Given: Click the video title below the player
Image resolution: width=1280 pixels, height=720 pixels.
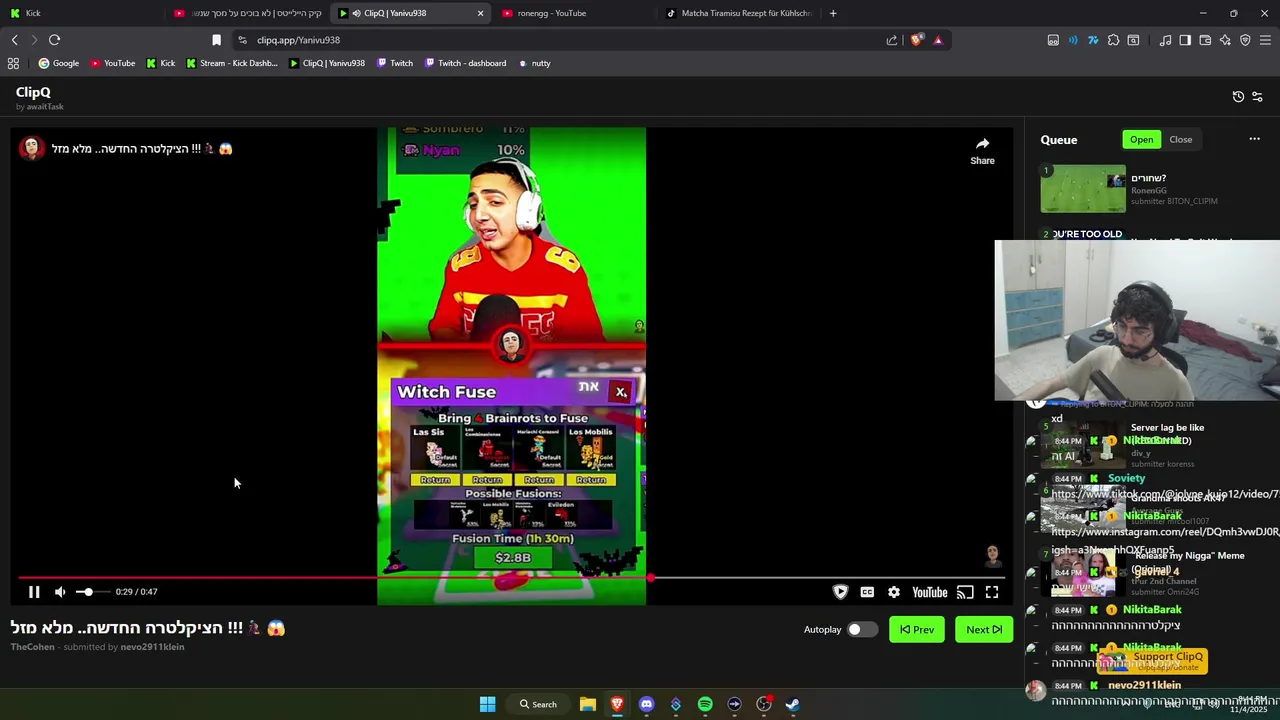Looking at the screenshot, I should (x=148, y=628).
